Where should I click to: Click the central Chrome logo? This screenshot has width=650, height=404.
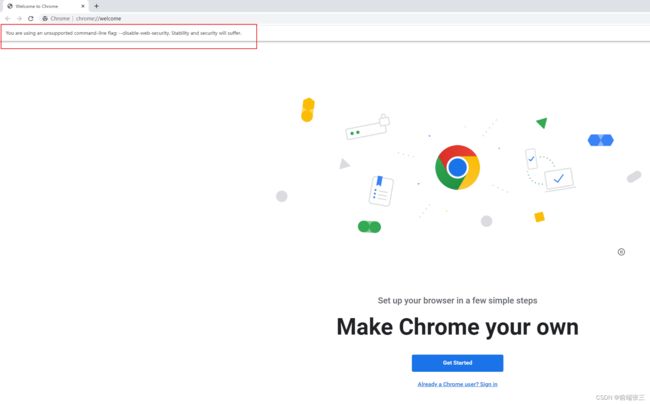click(x=457, y=167)
